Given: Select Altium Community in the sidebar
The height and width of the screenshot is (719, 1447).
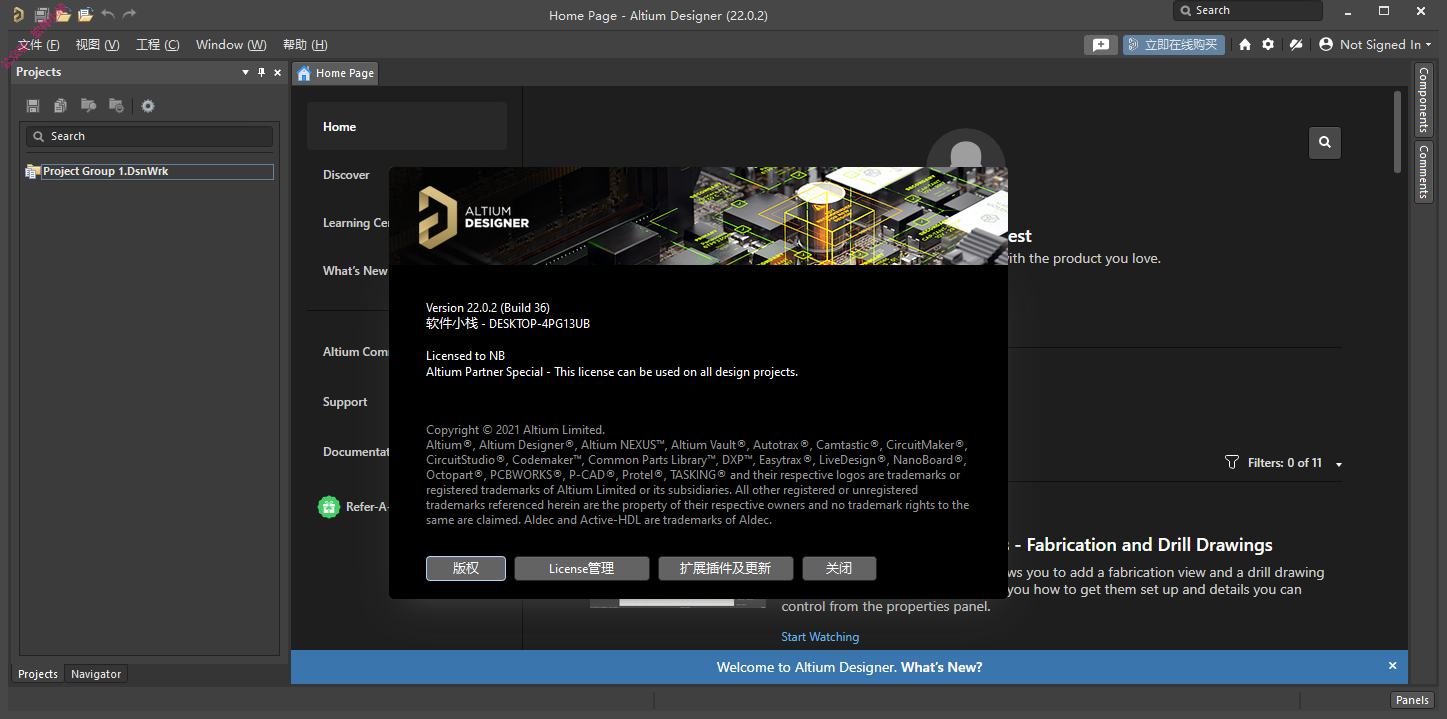Looking at the screenshot, I should [356, 352].
